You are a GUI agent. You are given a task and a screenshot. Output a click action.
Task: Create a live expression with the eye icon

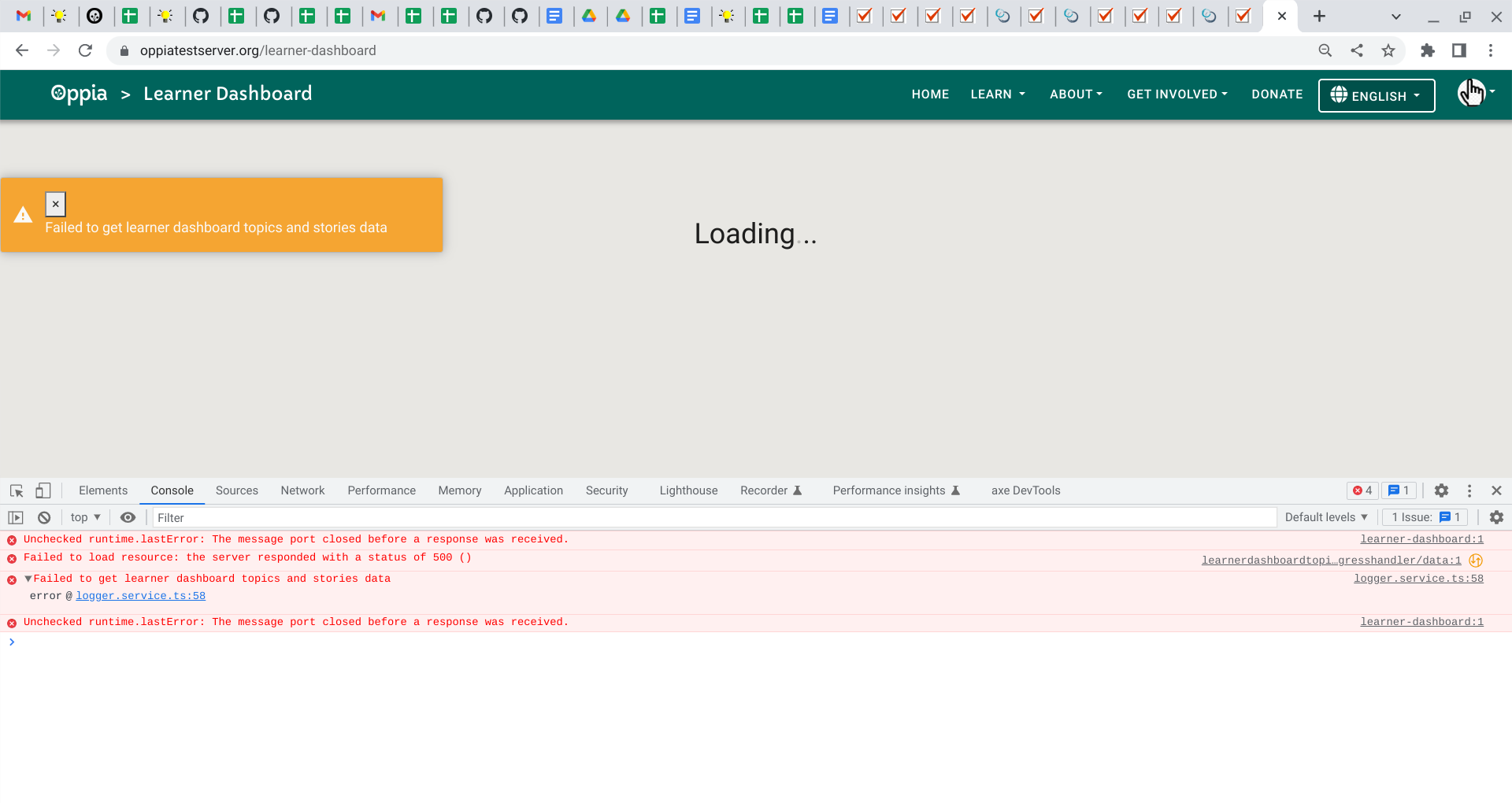128,517
